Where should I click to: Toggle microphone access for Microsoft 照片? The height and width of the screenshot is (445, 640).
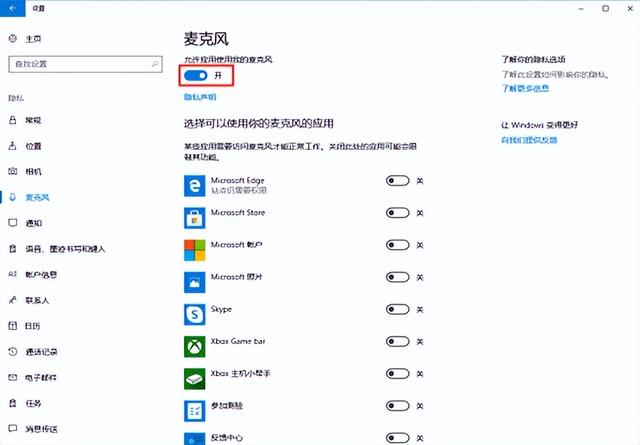398,277
